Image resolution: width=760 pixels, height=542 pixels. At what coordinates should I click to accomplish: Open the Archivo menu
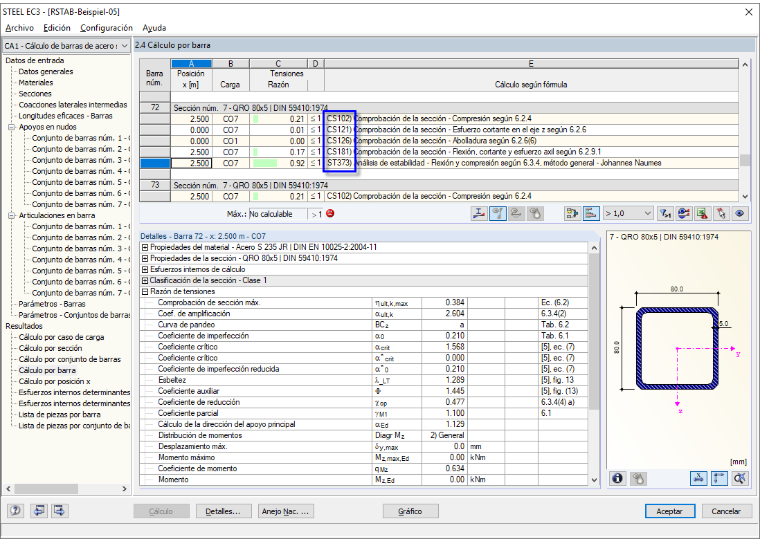click(20, 28)
